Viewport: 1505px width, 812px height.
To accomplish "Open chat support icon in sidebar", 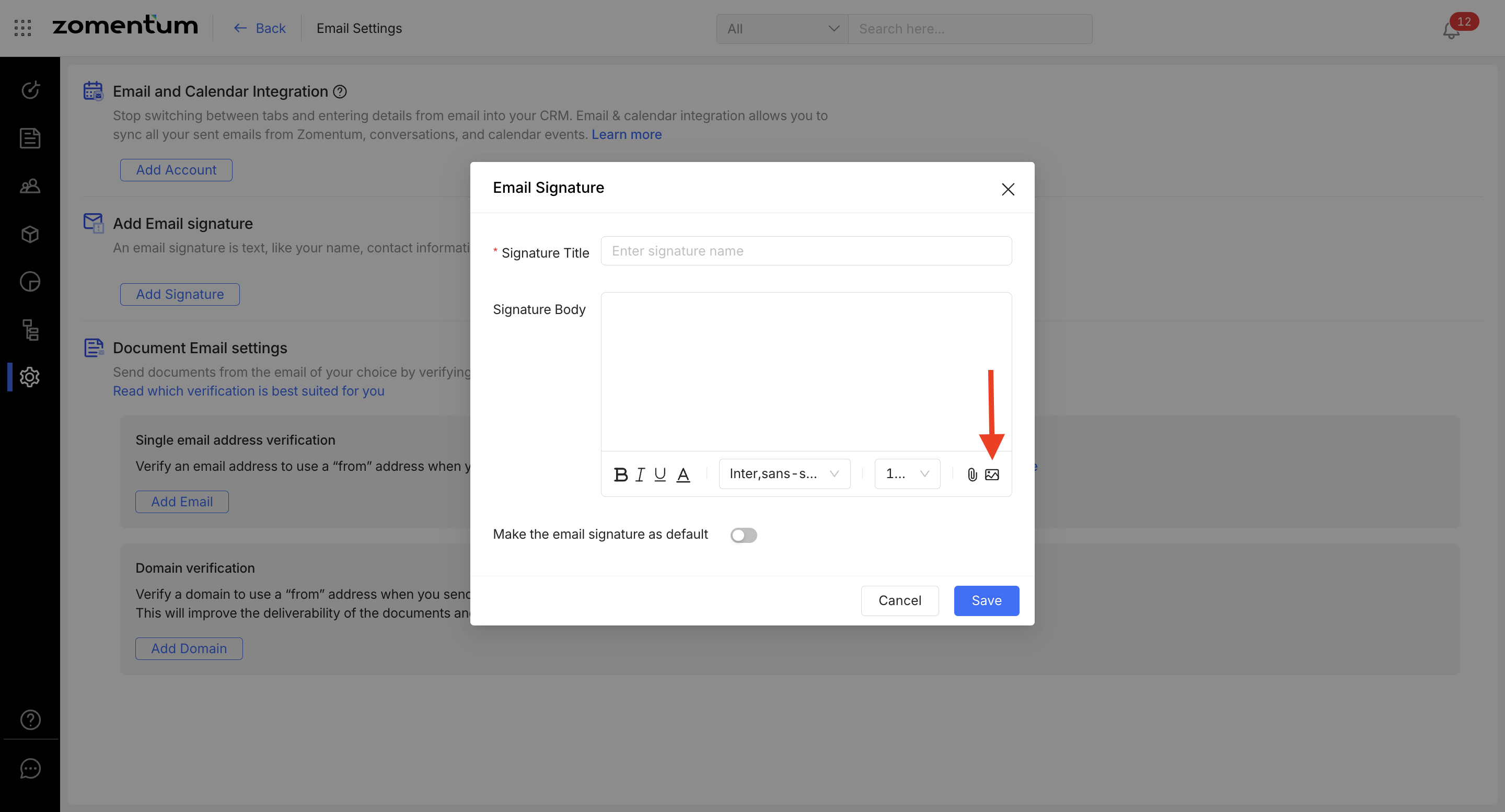I will 30,769.
